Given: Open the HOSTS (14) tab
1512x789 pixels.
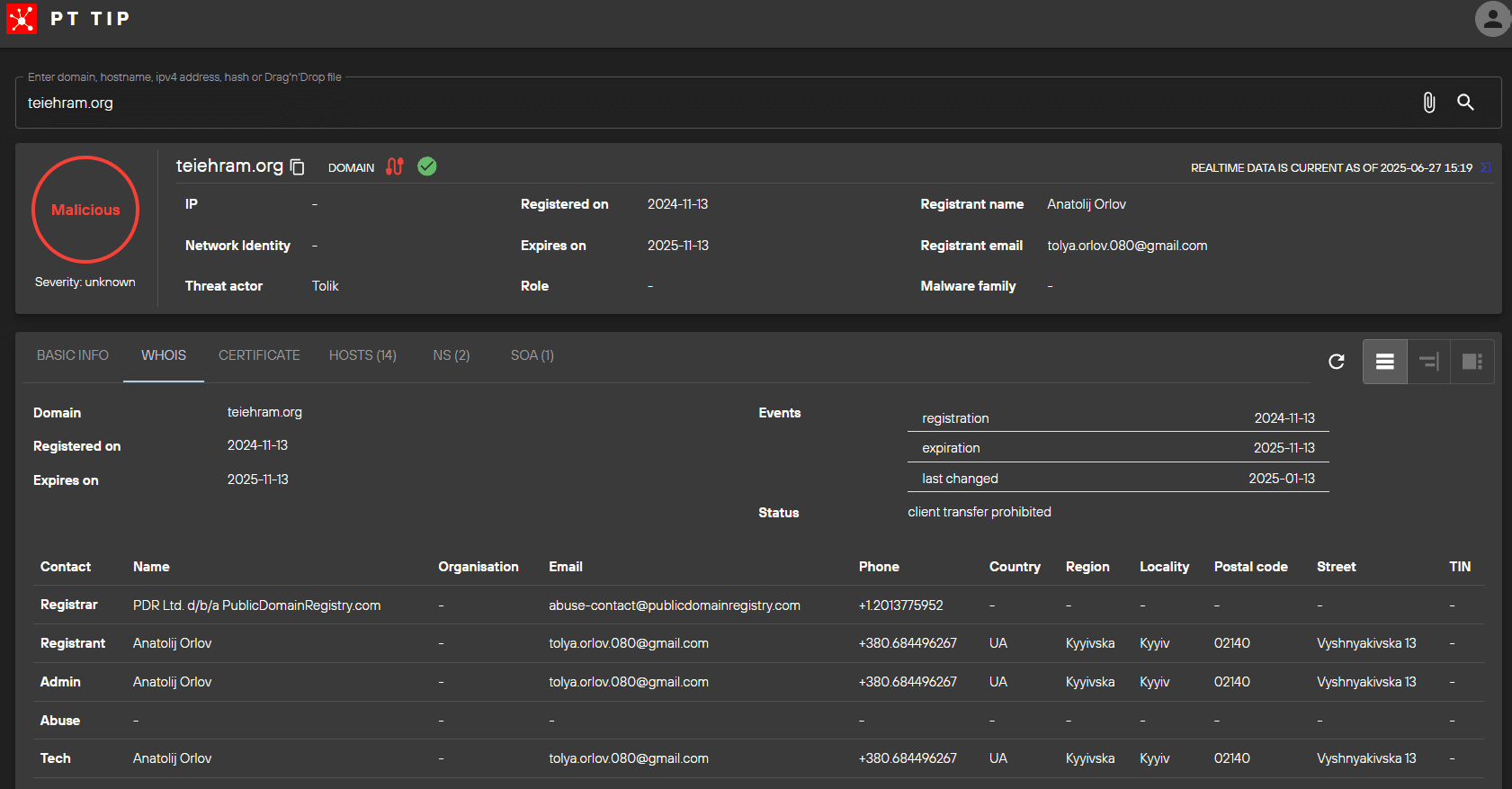Looking at the screenshot, I should coord(362,355).
